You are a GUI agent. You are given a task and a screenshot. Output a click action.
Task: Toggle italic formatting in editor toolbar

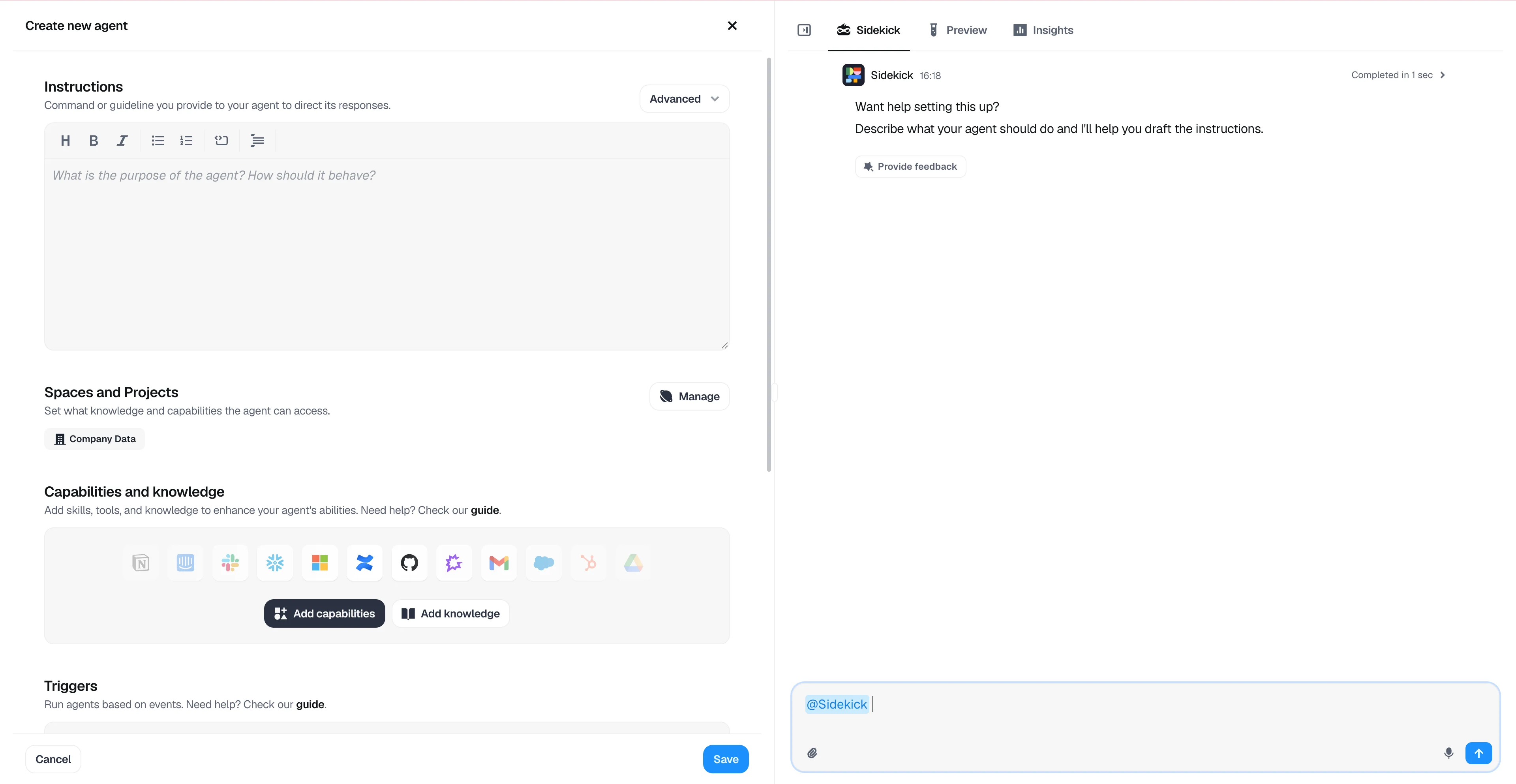point(122,141)
